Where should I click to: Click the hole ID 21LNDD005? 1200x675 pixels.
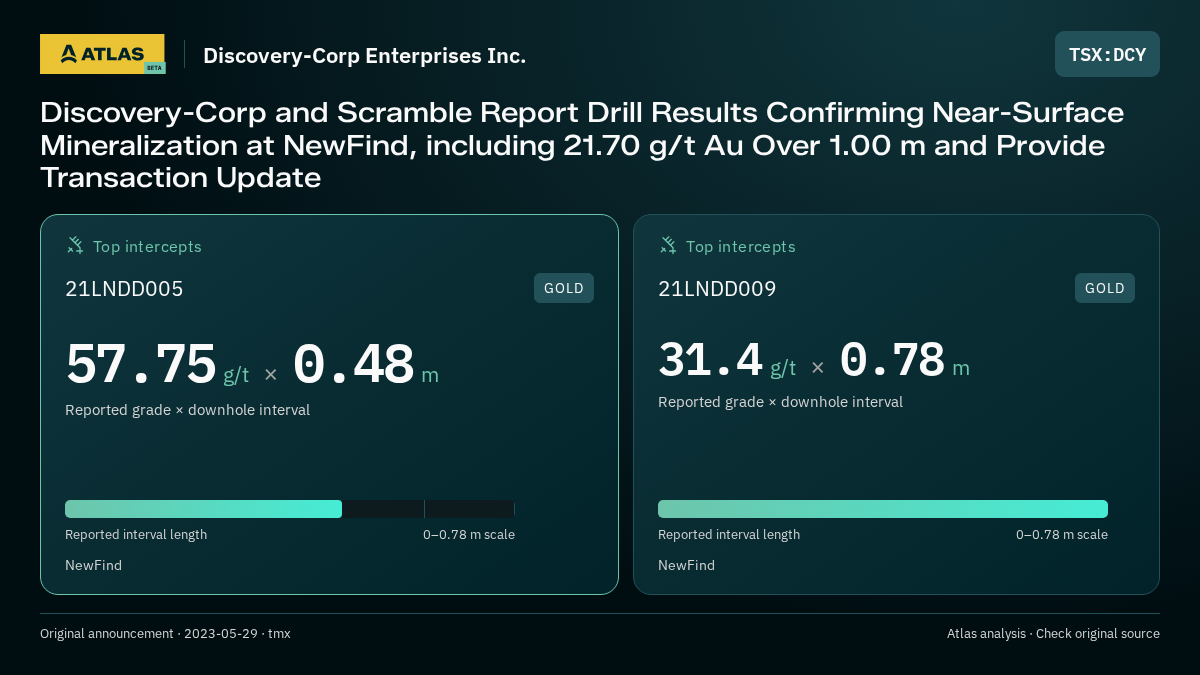click(x=124, y=289)
